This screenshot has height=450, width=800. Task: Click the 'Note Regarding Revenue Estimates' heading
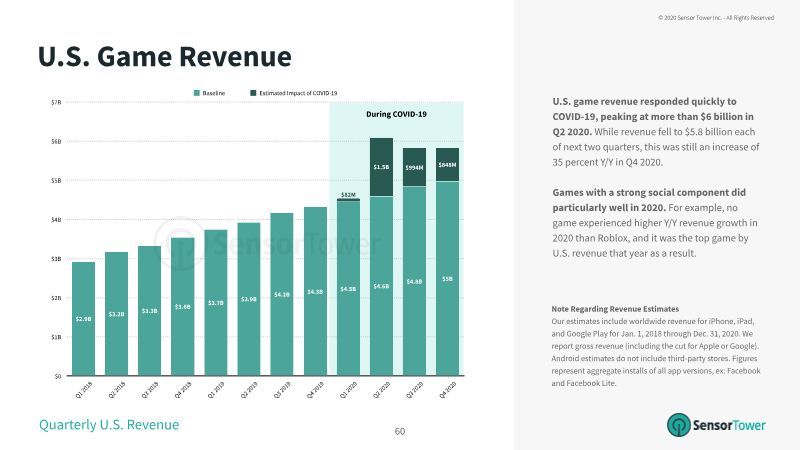coord(615,309)
